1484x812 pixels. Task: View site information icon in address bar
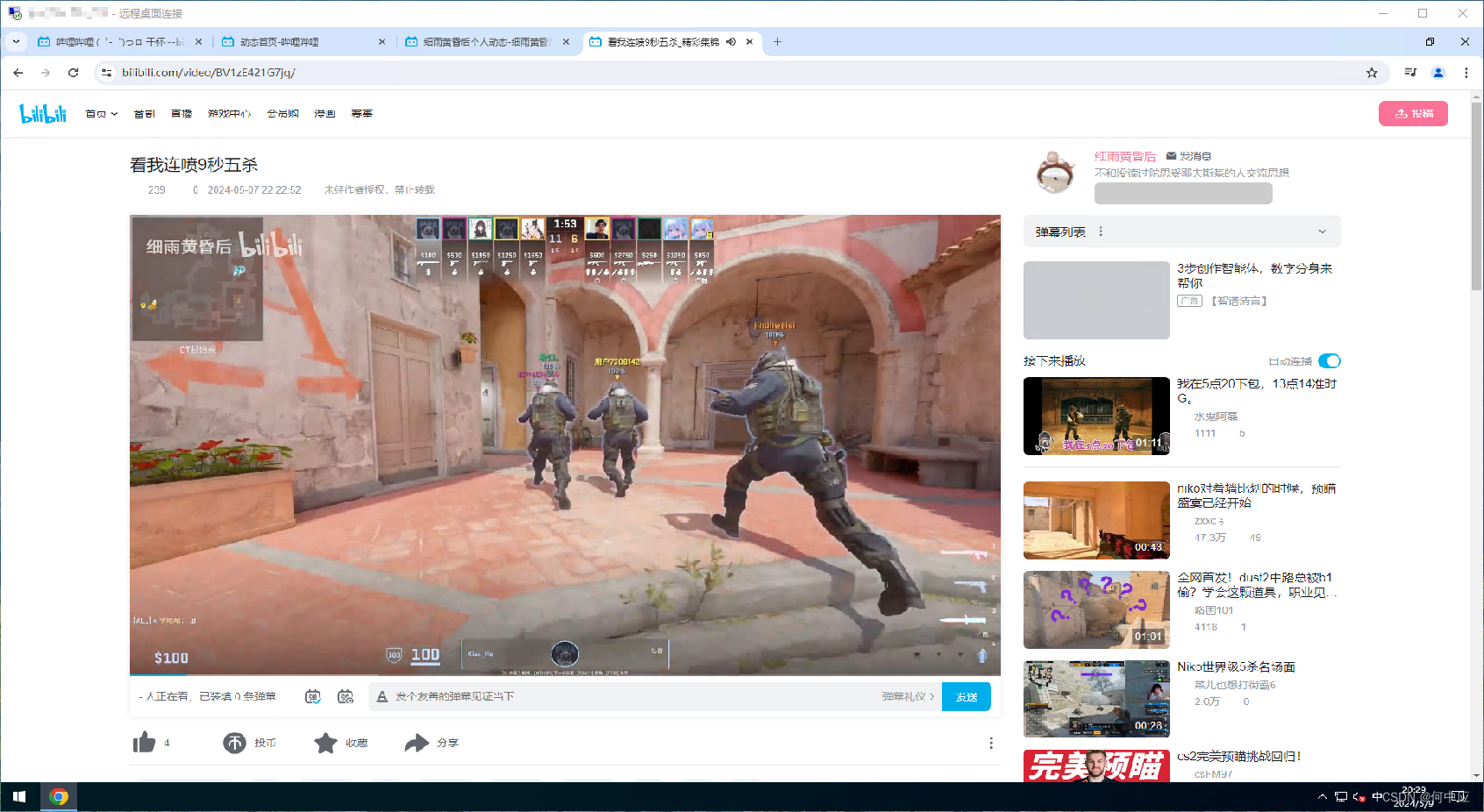click(x=107, y=73)
